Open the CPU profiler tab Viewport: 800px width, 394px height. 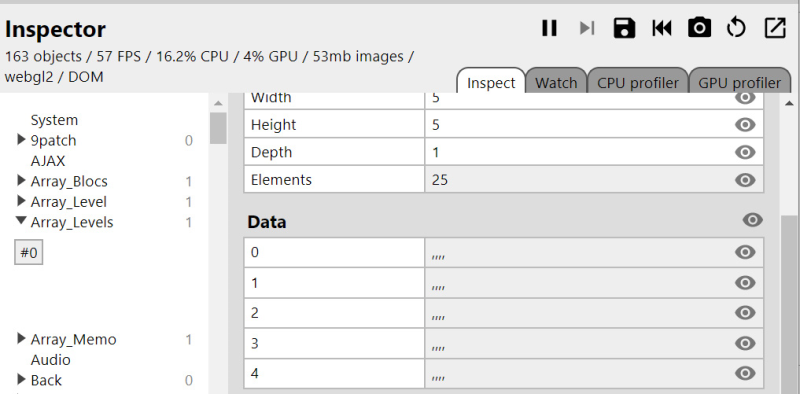click(x=638, y=83)
